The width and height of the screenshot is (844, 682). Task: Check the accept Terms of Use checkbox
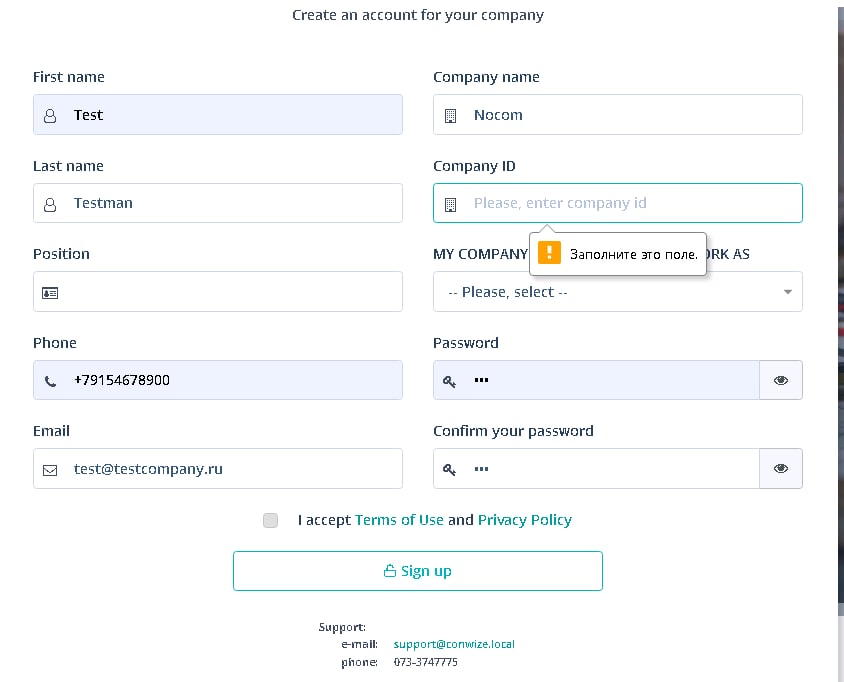click(270, 520)
